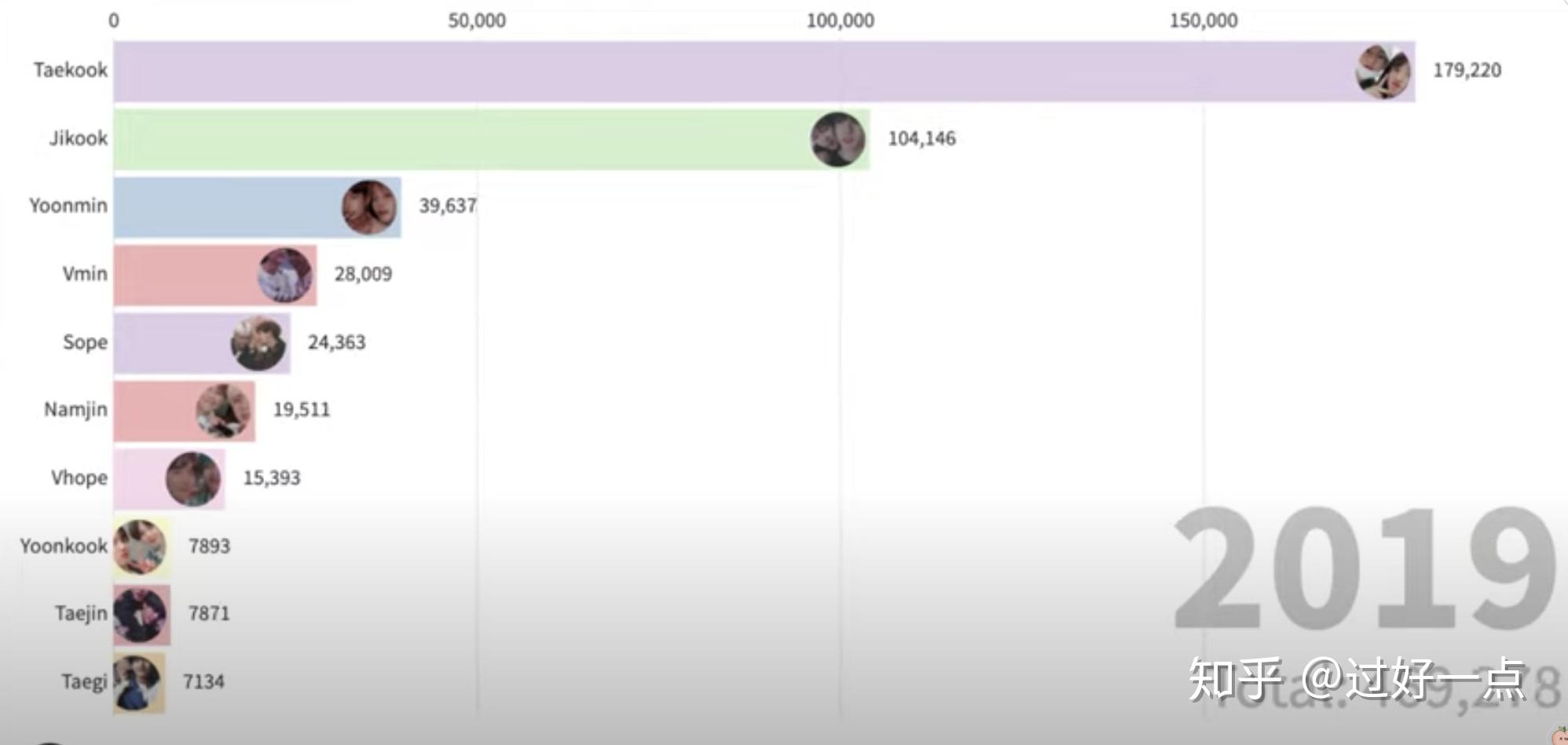Select the Vhope circular avatar

click(193, 479)
